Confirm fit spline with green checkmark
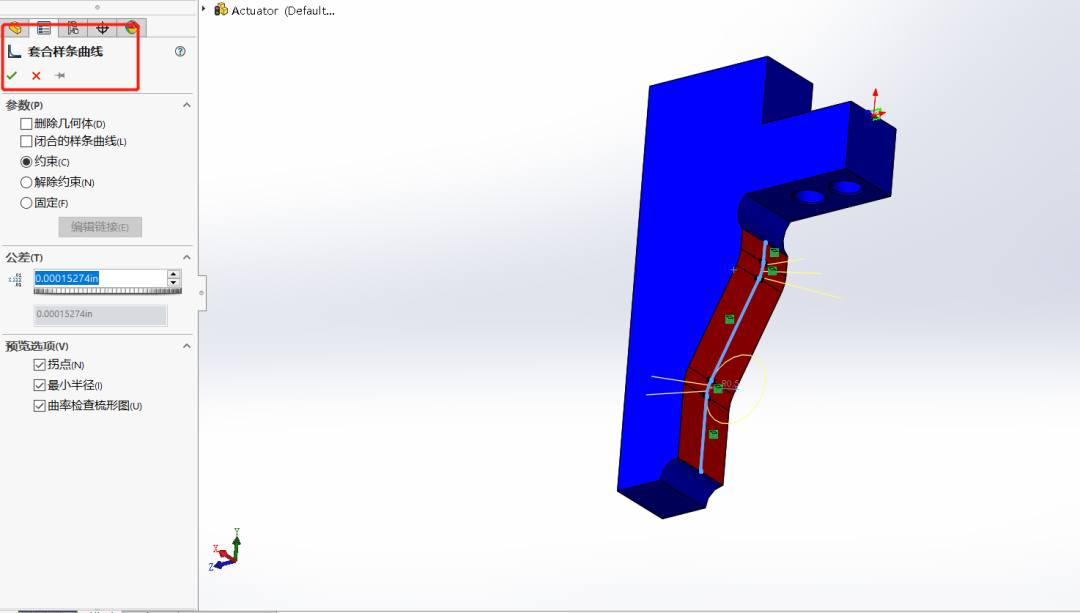Image resolution: width=1080 pixels, height=613 pixels. point(12,76)
